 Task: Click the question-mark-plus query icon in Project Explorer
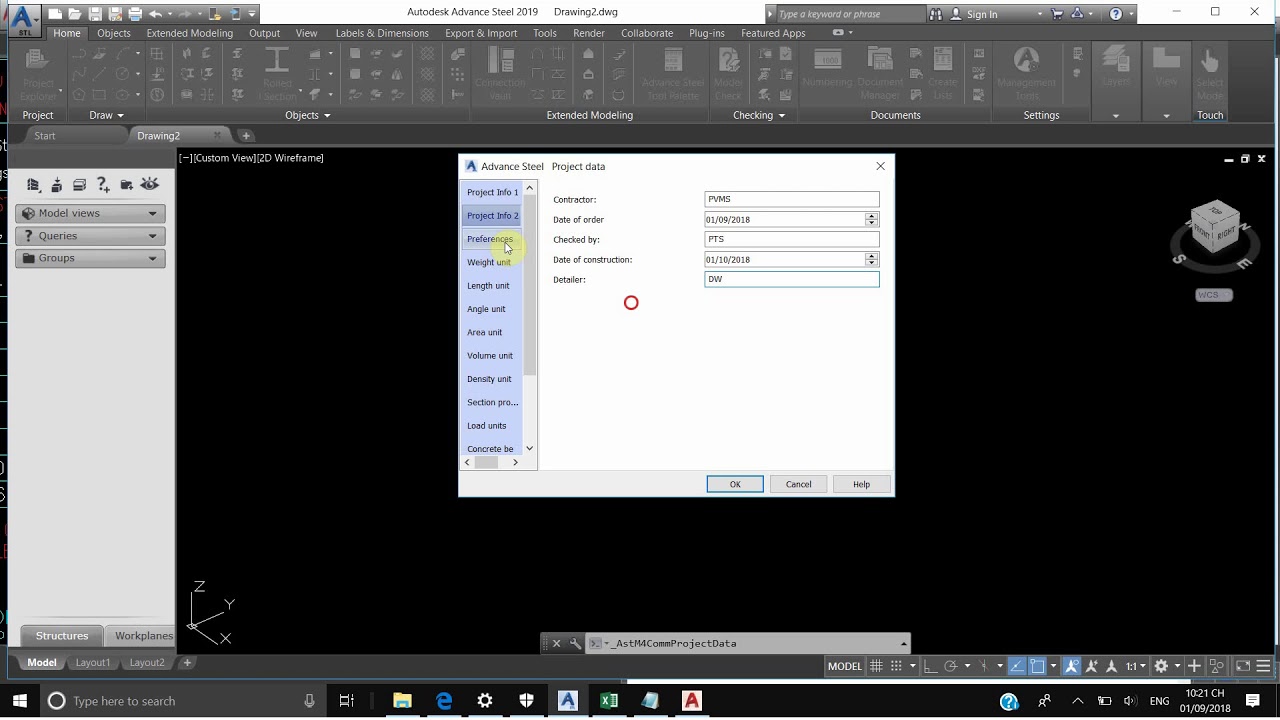(103, 184)
